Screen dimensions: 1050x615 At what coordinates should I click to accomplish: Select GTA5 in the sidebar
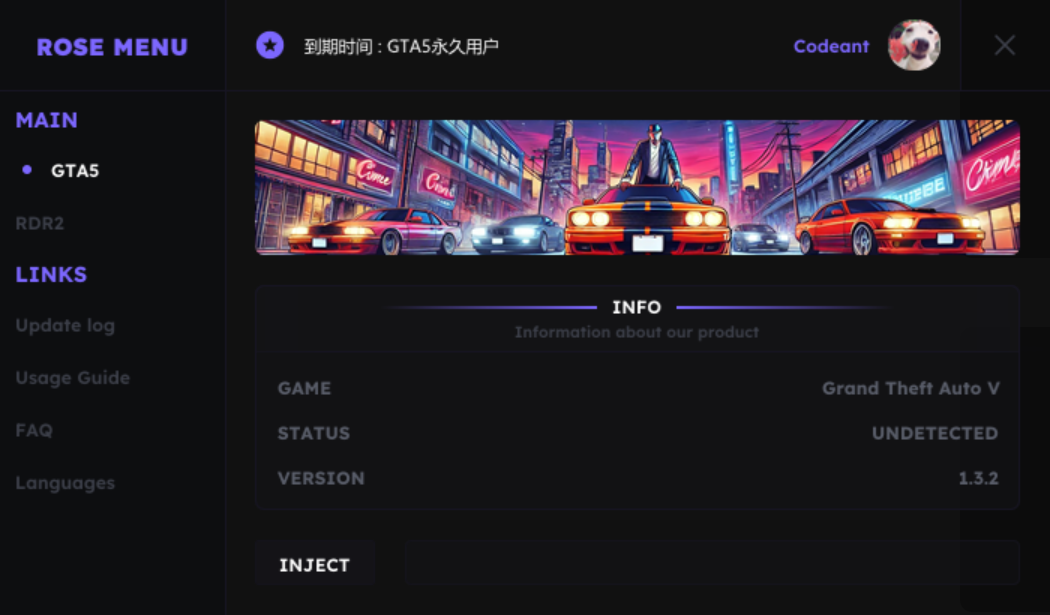pos(75,171)
